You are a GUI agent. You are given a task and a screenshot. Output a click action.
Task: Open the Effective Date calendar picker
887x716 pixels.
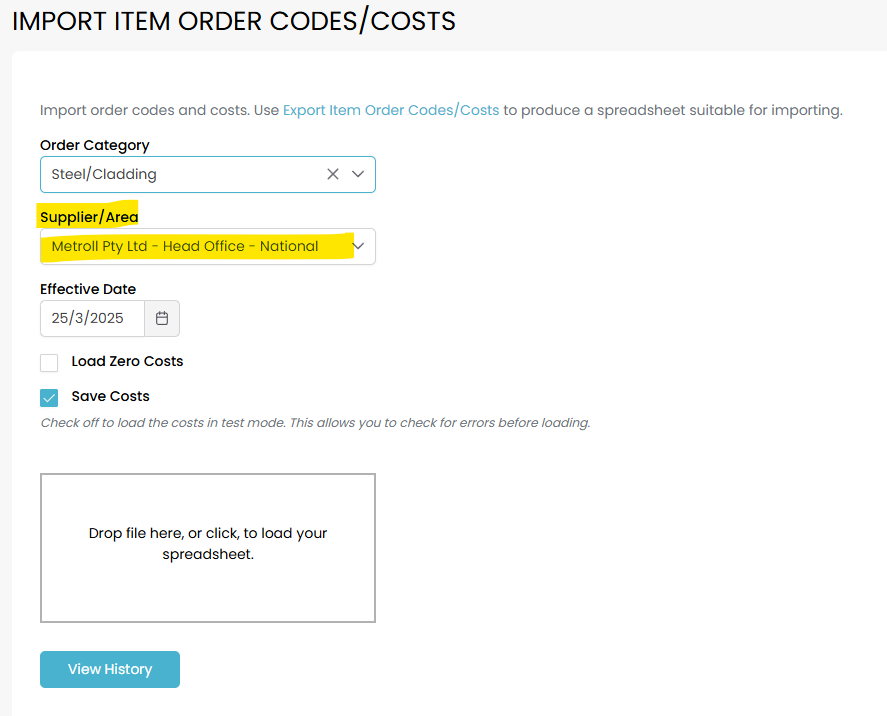coord(162,318)
